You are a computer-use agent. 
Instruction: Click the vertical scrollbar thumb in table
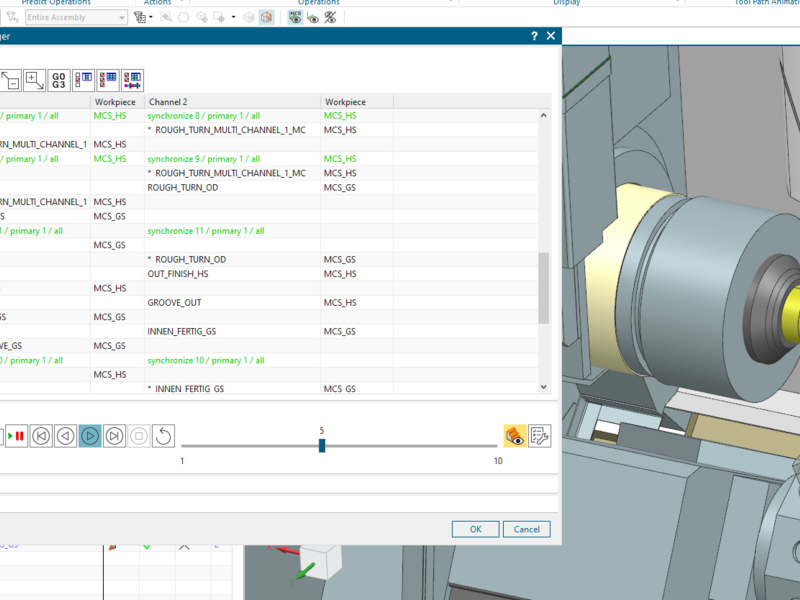(543, 288)
